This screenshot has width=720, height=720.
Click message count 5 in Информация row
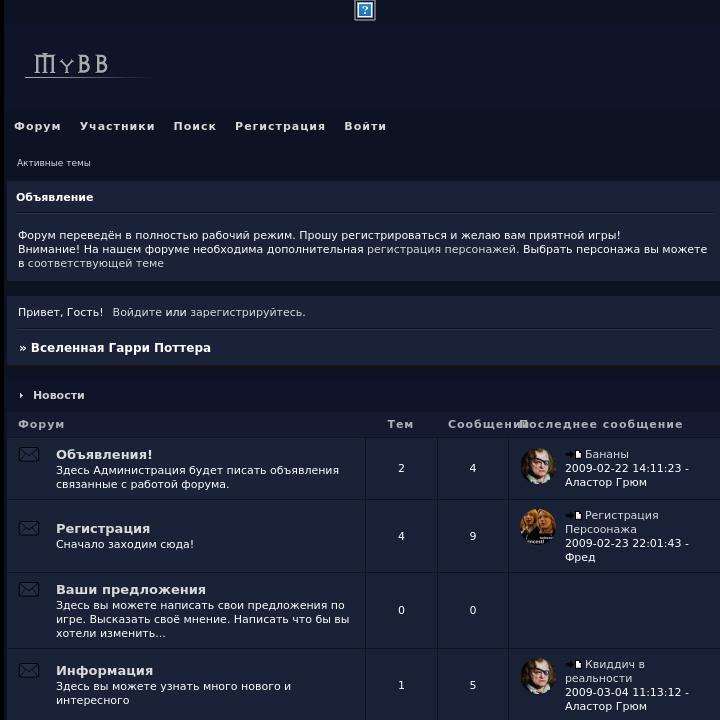(473, 685)
